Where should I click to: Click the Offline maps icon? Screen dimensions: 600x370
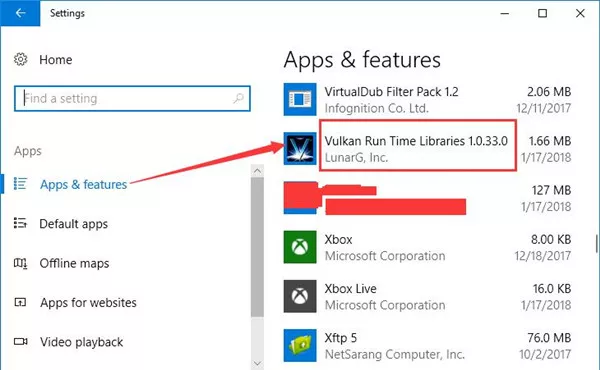click(x=20, y=263)
